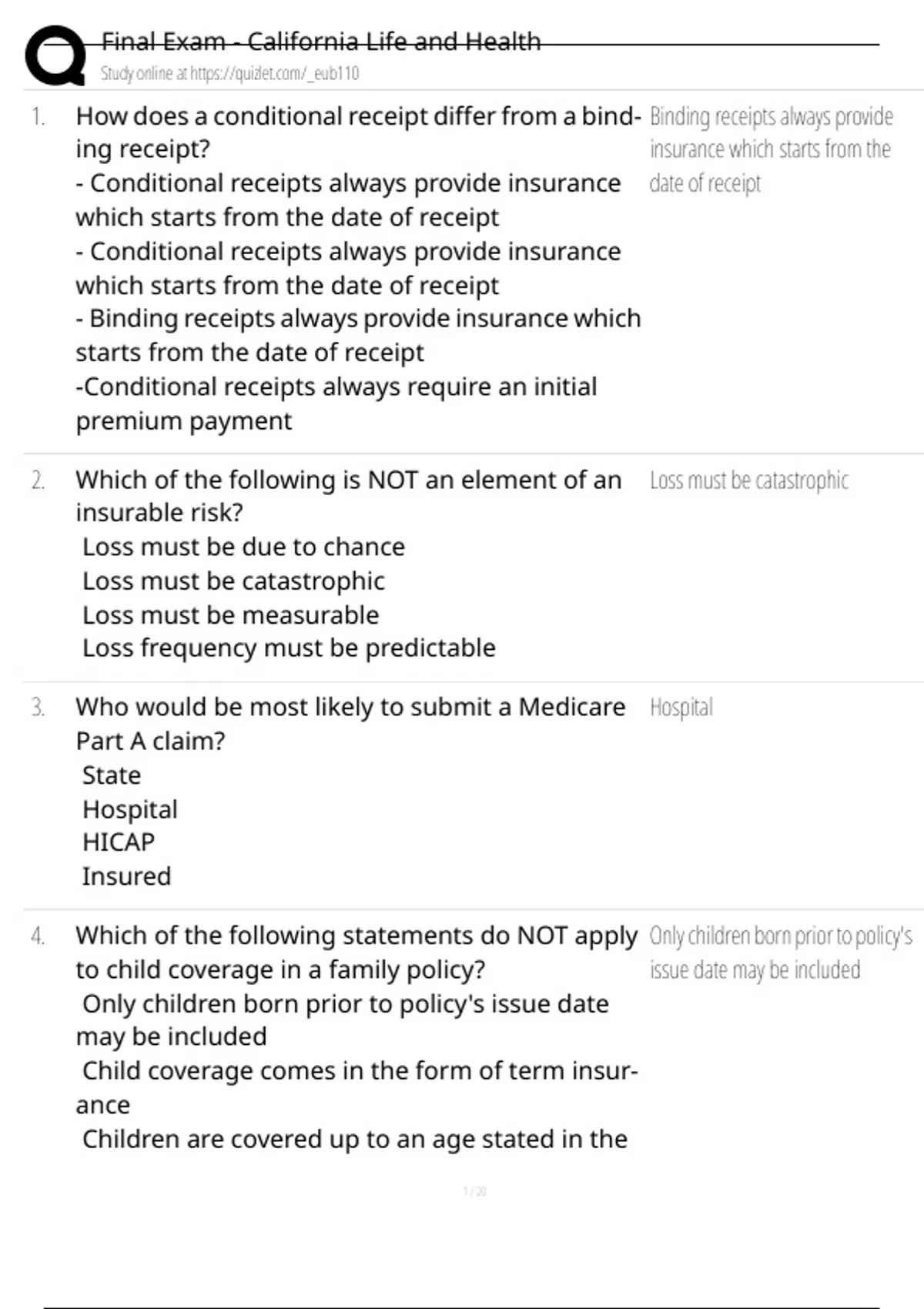Viewport: 924px width, 1309px height.
Task: Open the quizlet.com study online link
Action: (x=229, y=73)
